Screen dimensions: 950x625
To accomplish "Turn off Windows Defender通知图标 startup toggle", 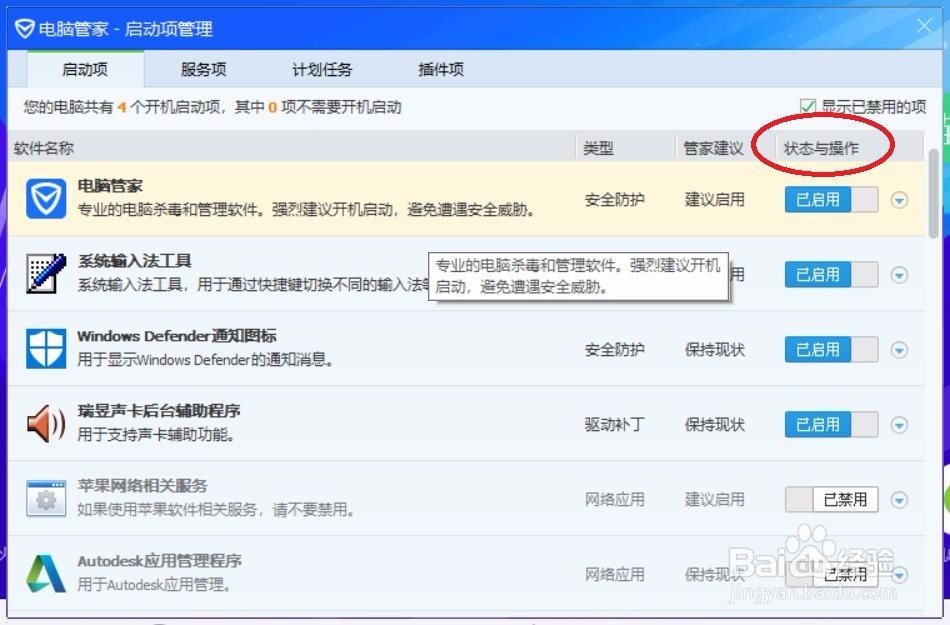I will click(x=831, y=349).
